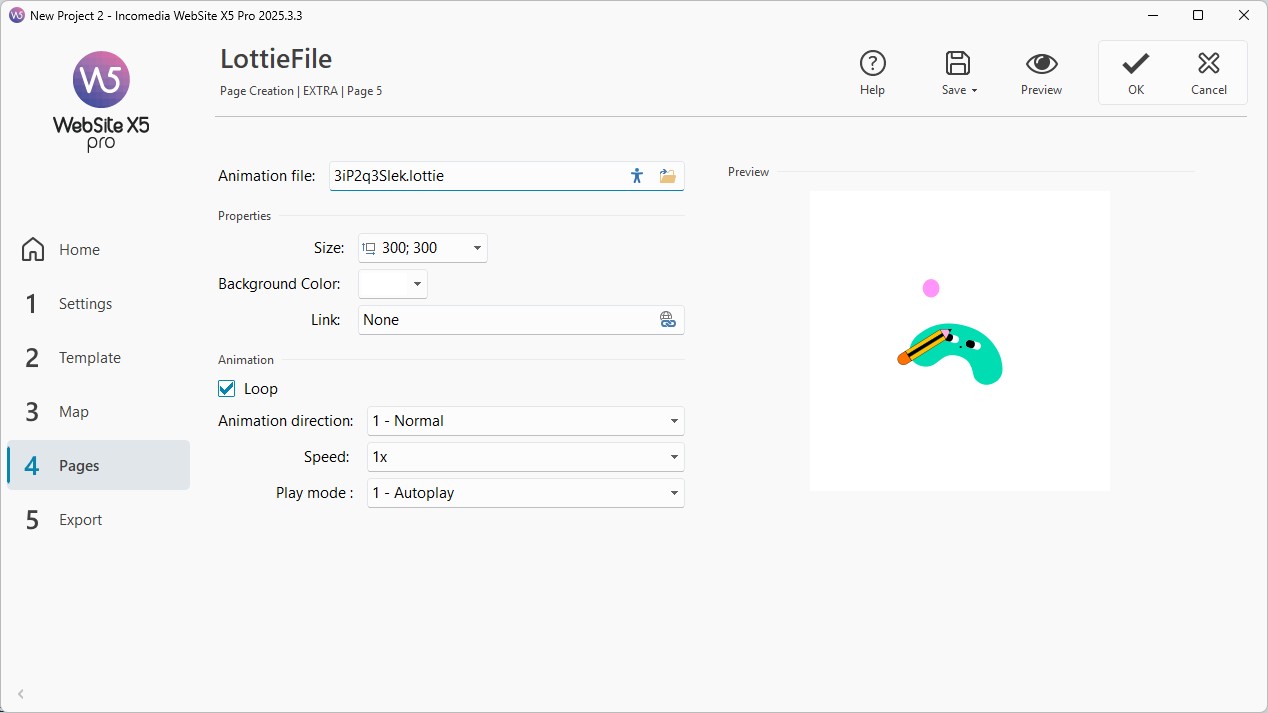Click the Home house icon in sidebar
The width and height of the screenshot is (1268, 713).
point(33,249)
